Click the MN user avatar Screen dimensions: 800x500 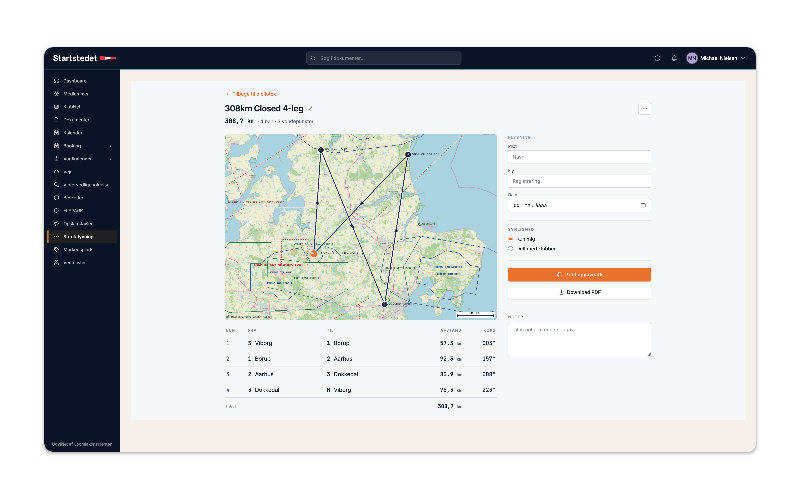(692, 58)
